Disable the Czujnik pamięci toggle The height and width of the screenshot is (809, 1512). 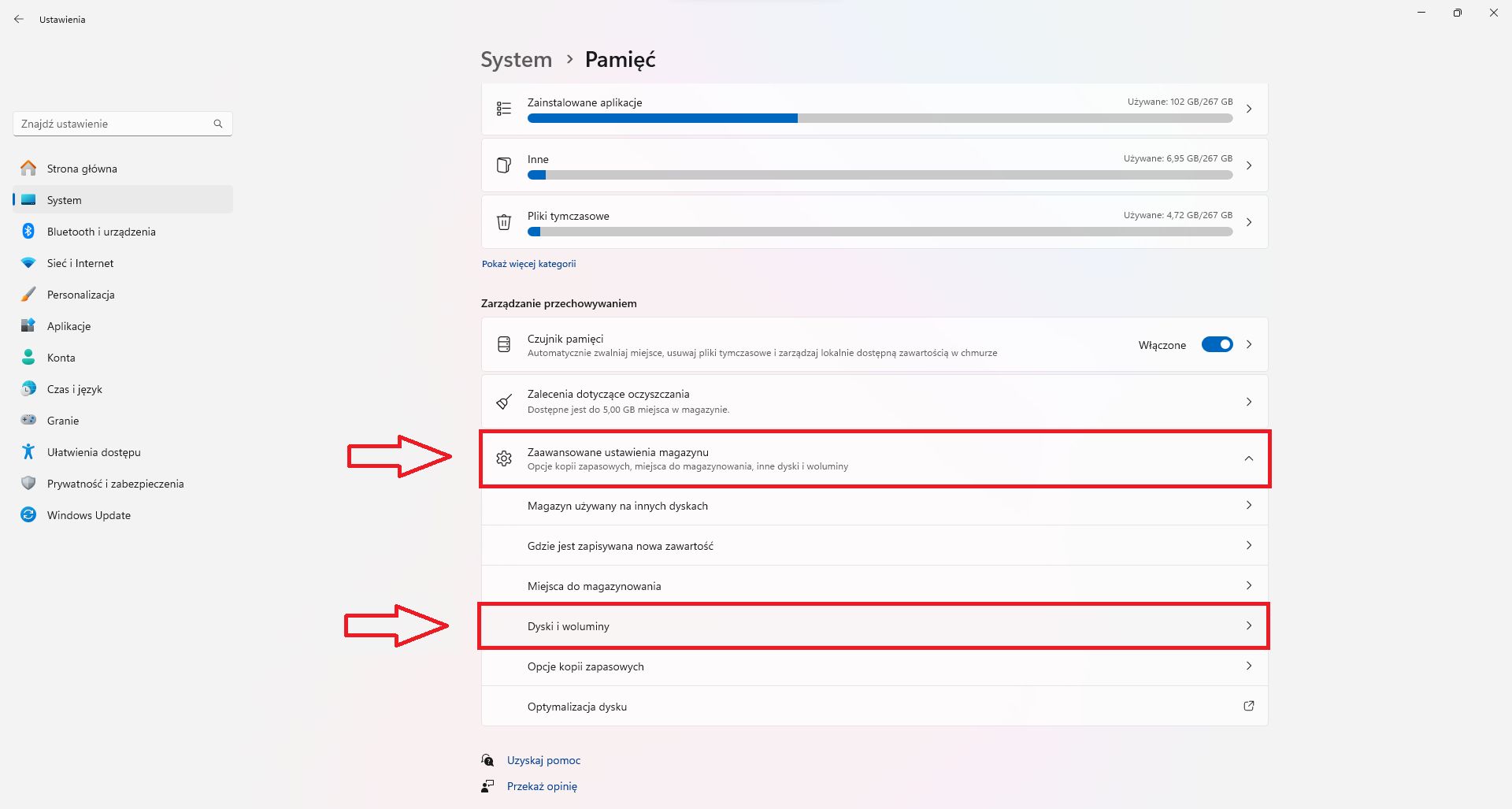pos(1217,344)
